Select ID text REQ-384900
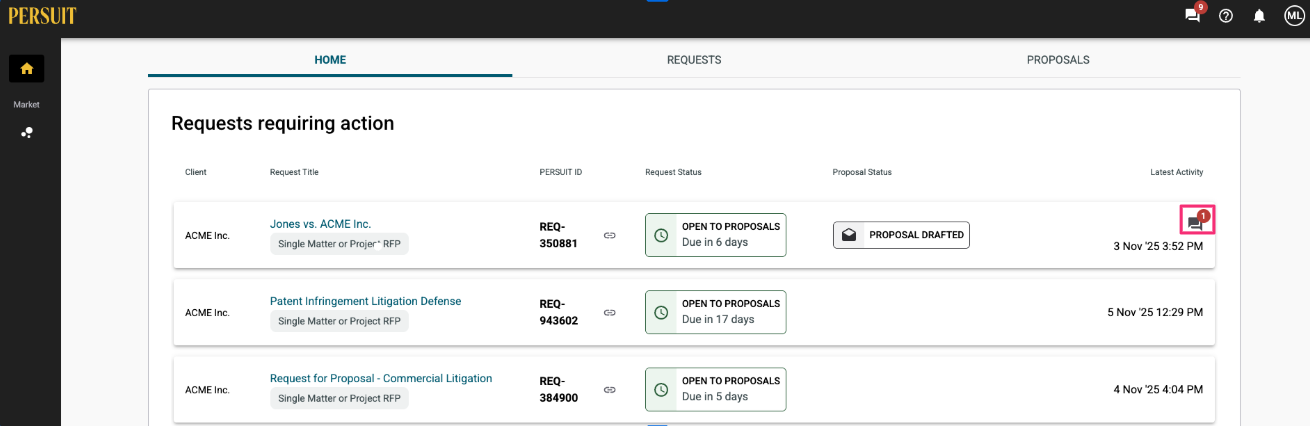This screenshot has width=1310, height=426. tap(559, 389)
